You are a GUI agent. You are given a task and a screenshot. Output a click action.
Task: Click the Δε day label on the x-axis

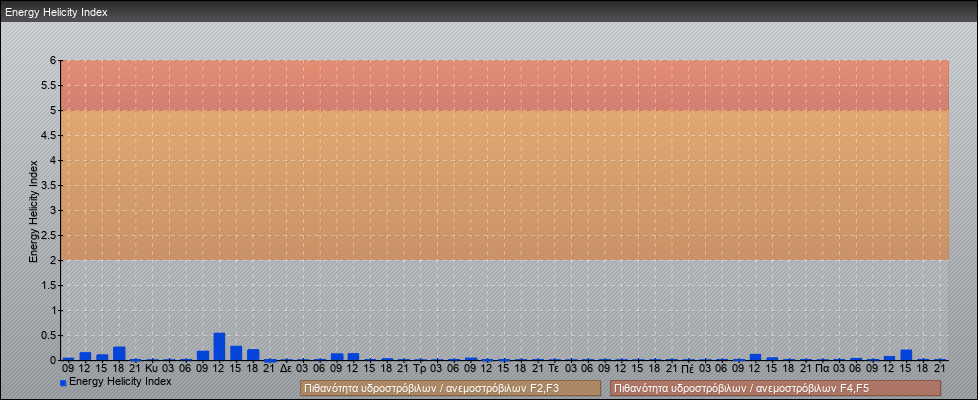click(x=286, y=369)
